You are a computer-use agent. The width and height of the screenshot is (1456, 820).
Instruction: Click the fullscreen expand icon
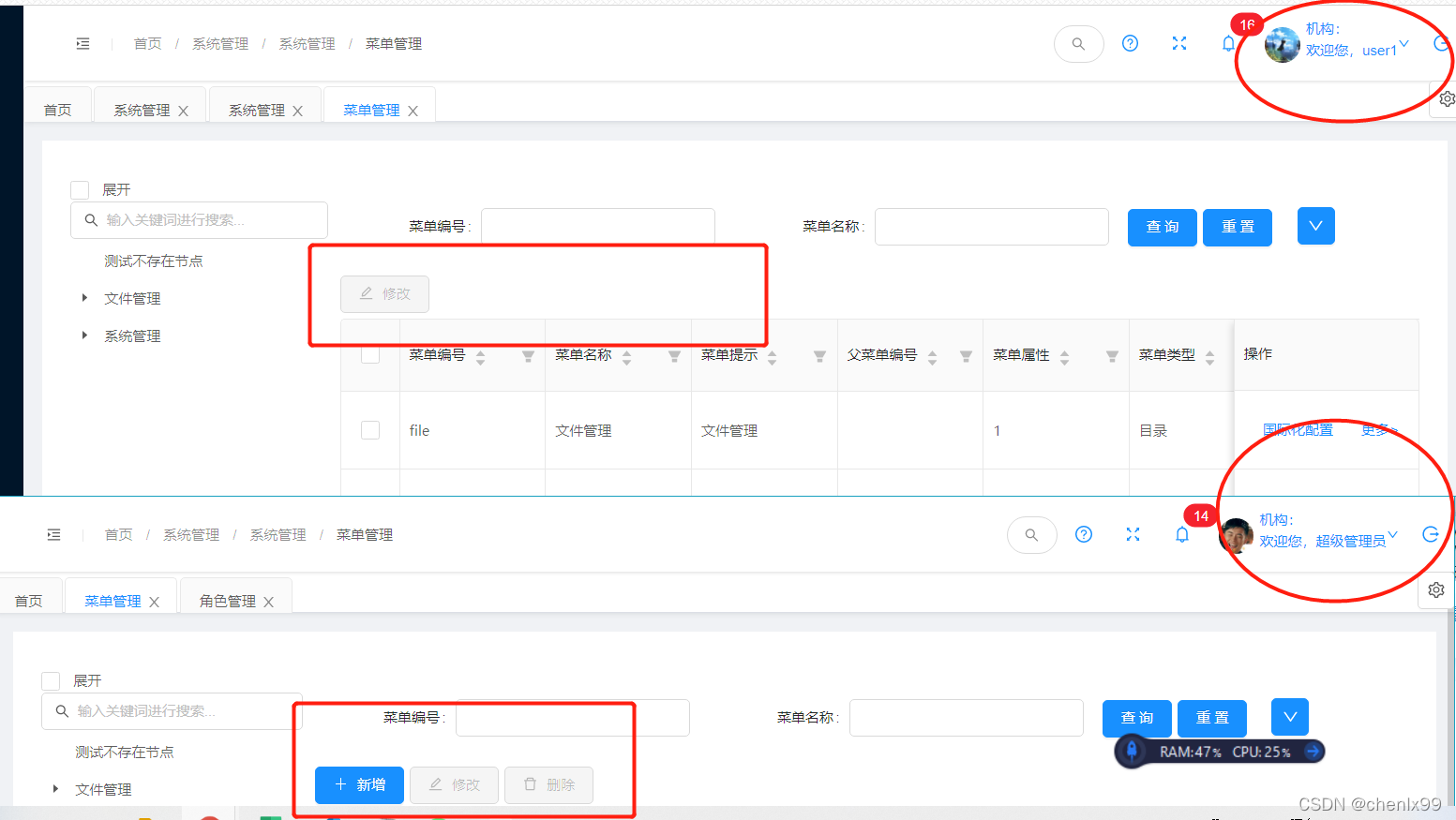click(x=1179, y=43)
